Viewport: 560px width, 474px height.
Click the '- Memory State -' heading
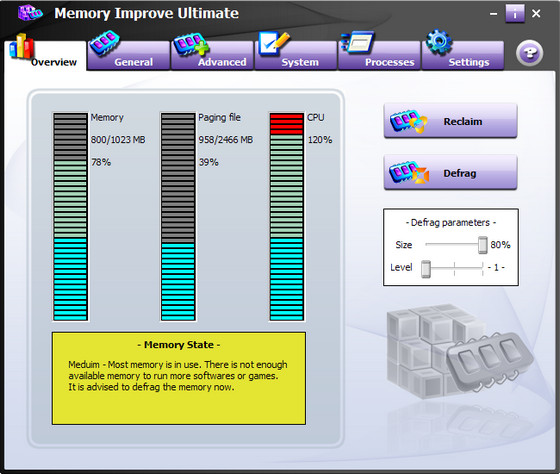tap(179, 345)
